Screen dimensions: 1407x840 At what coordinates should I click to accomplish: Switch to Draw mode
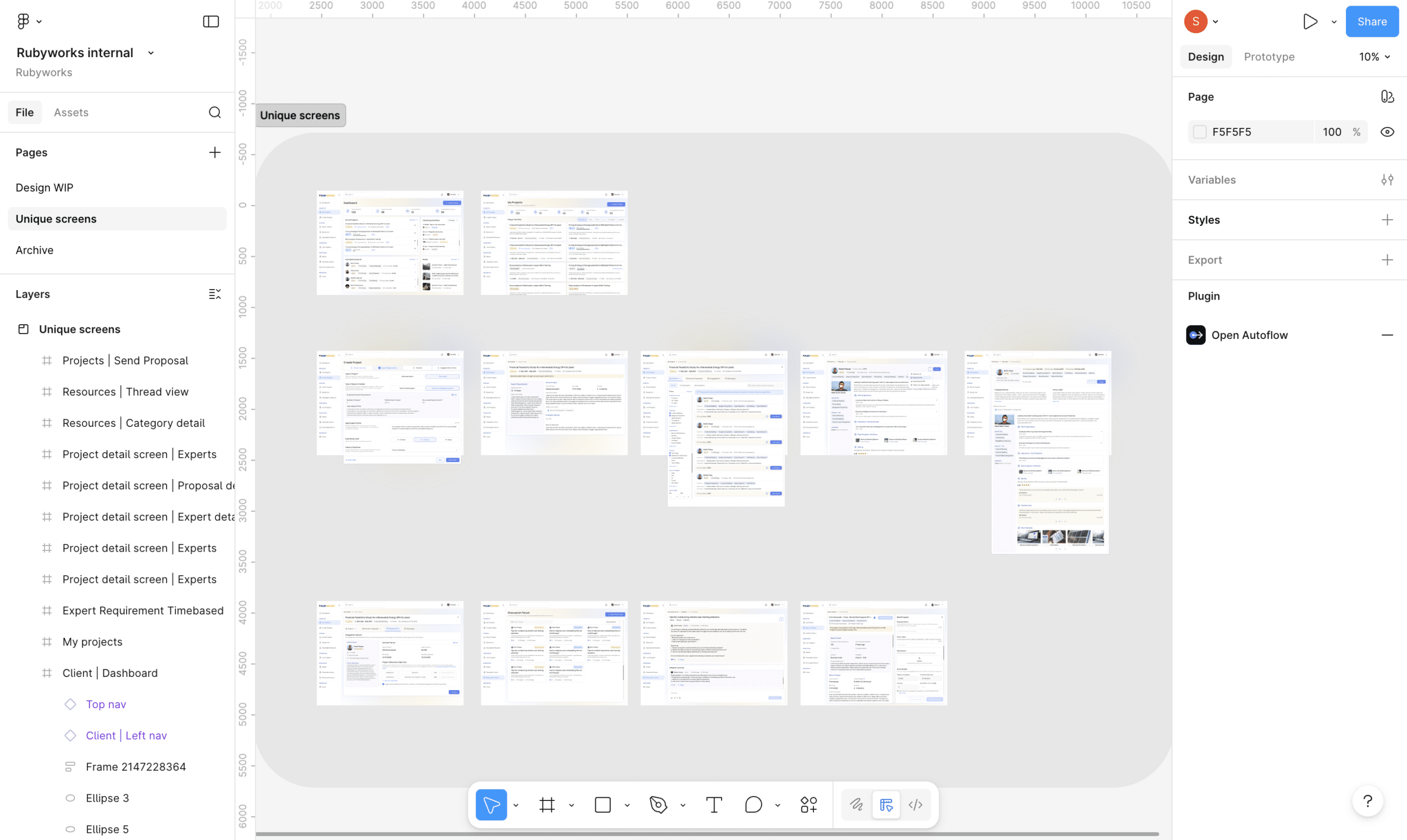(x=857, y=804)
